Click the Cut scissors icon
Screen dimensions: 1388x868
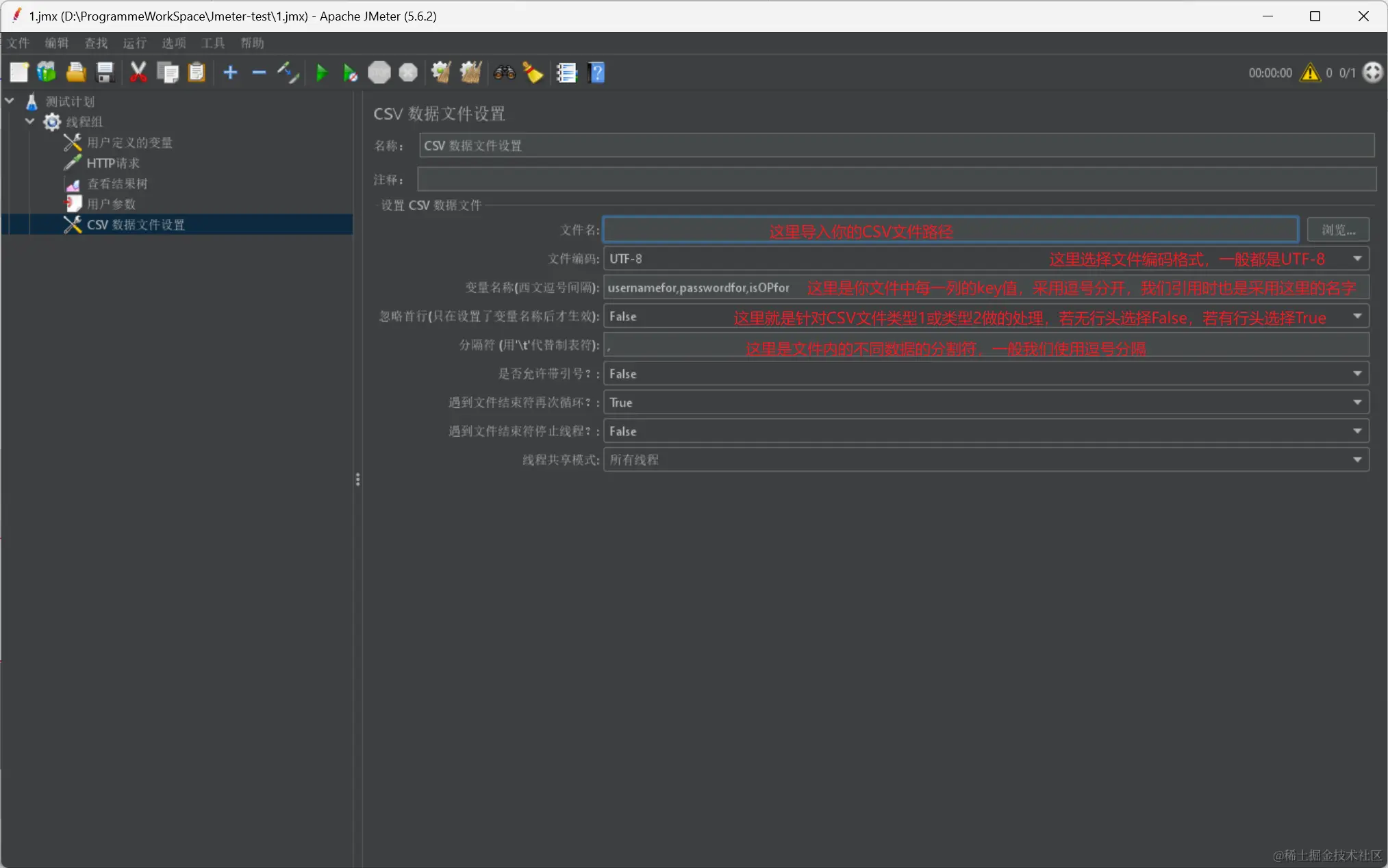[x=138, y=73]
